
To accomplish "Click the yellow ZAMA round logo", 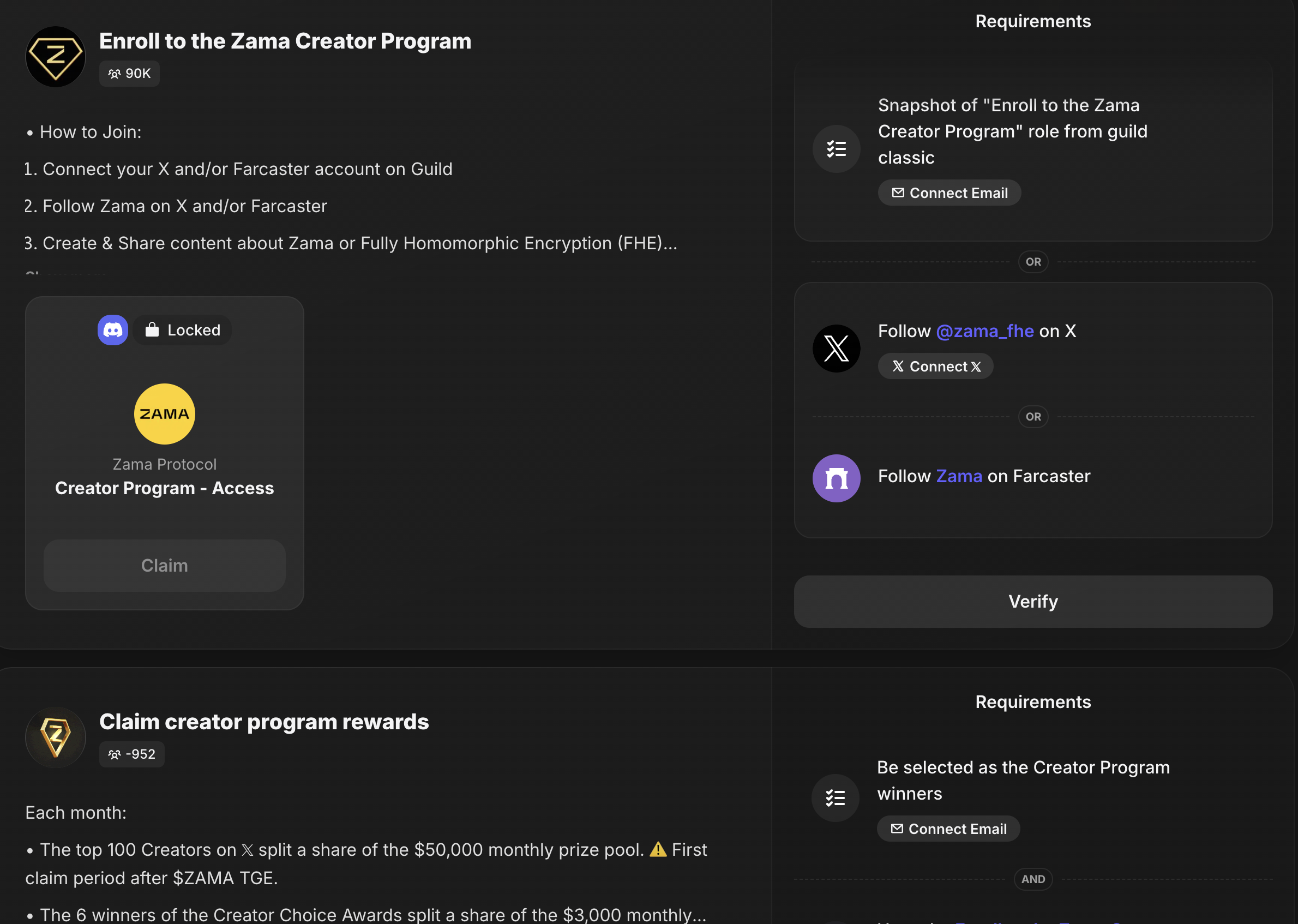I will coord(164,414).
